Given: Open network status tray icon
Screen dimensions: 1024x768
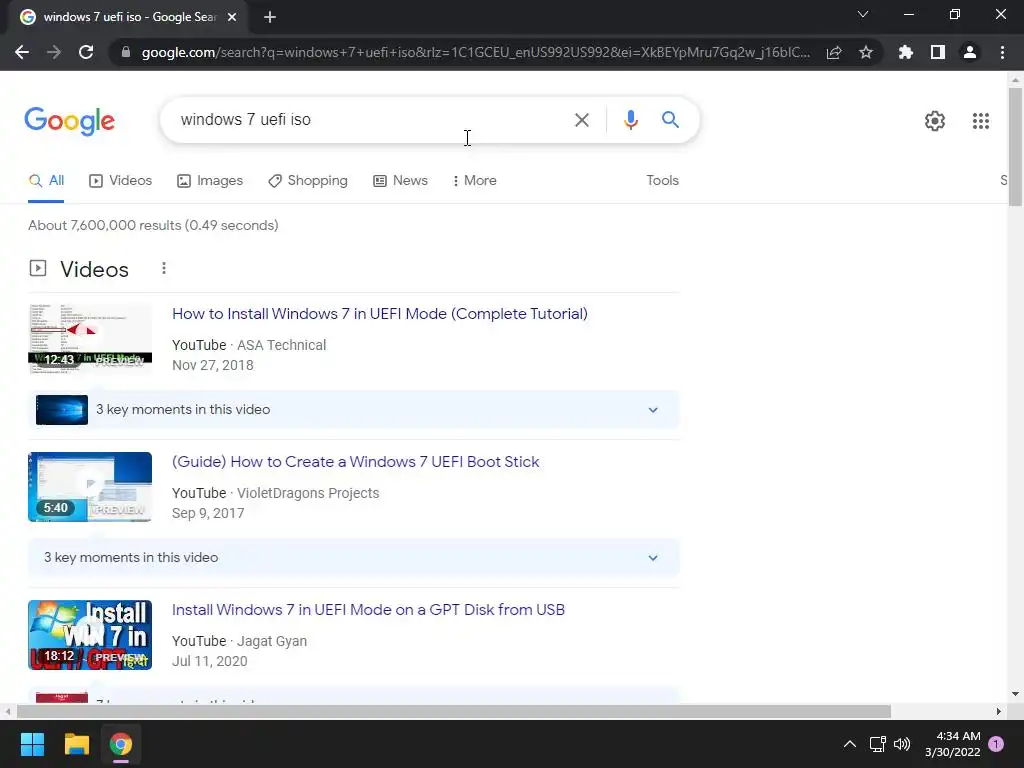Looking at the screenshot, I should 877,744.
